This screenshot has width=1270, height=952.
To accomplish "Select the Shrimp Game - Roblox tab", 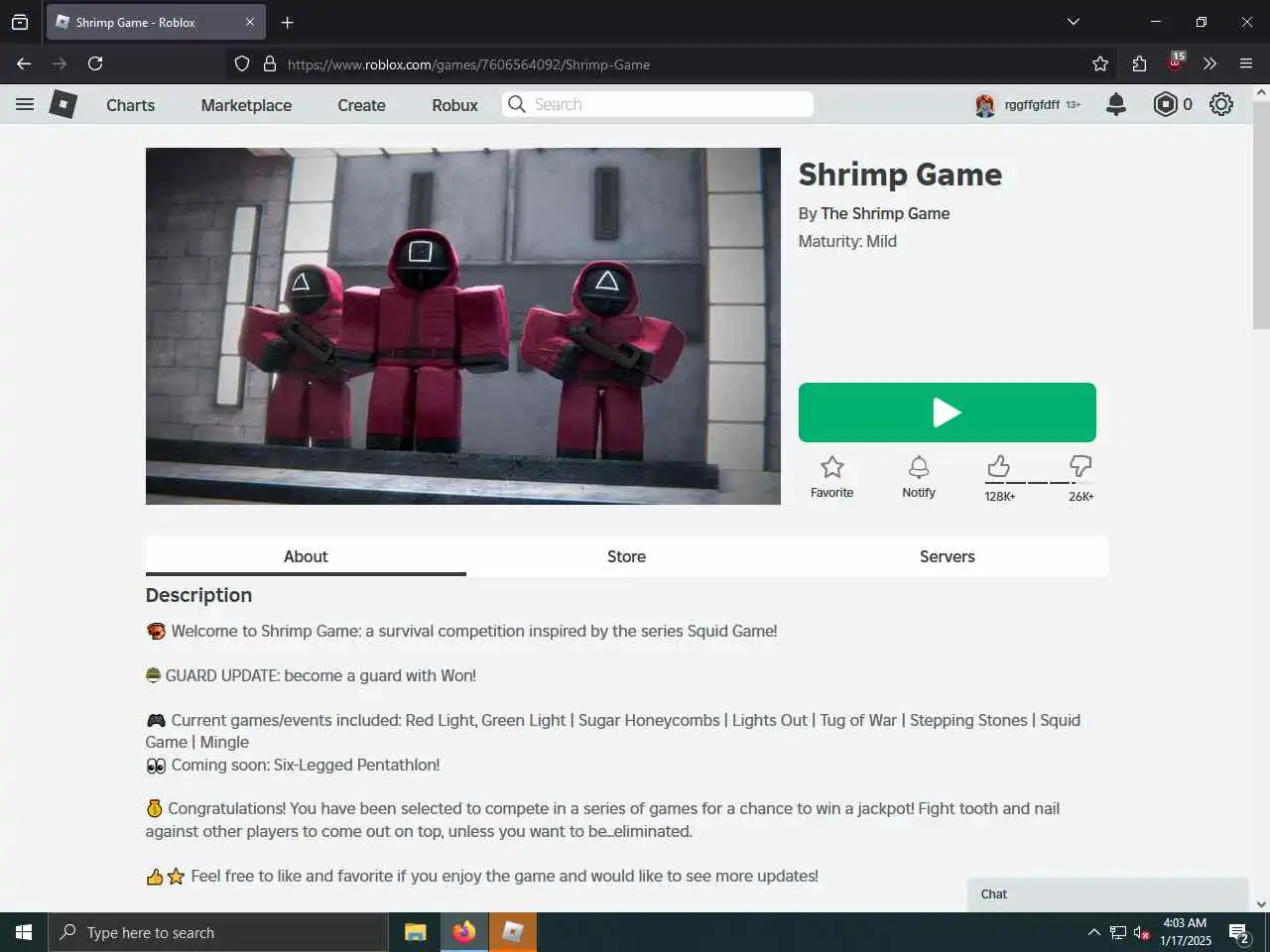I will point(155,22).
